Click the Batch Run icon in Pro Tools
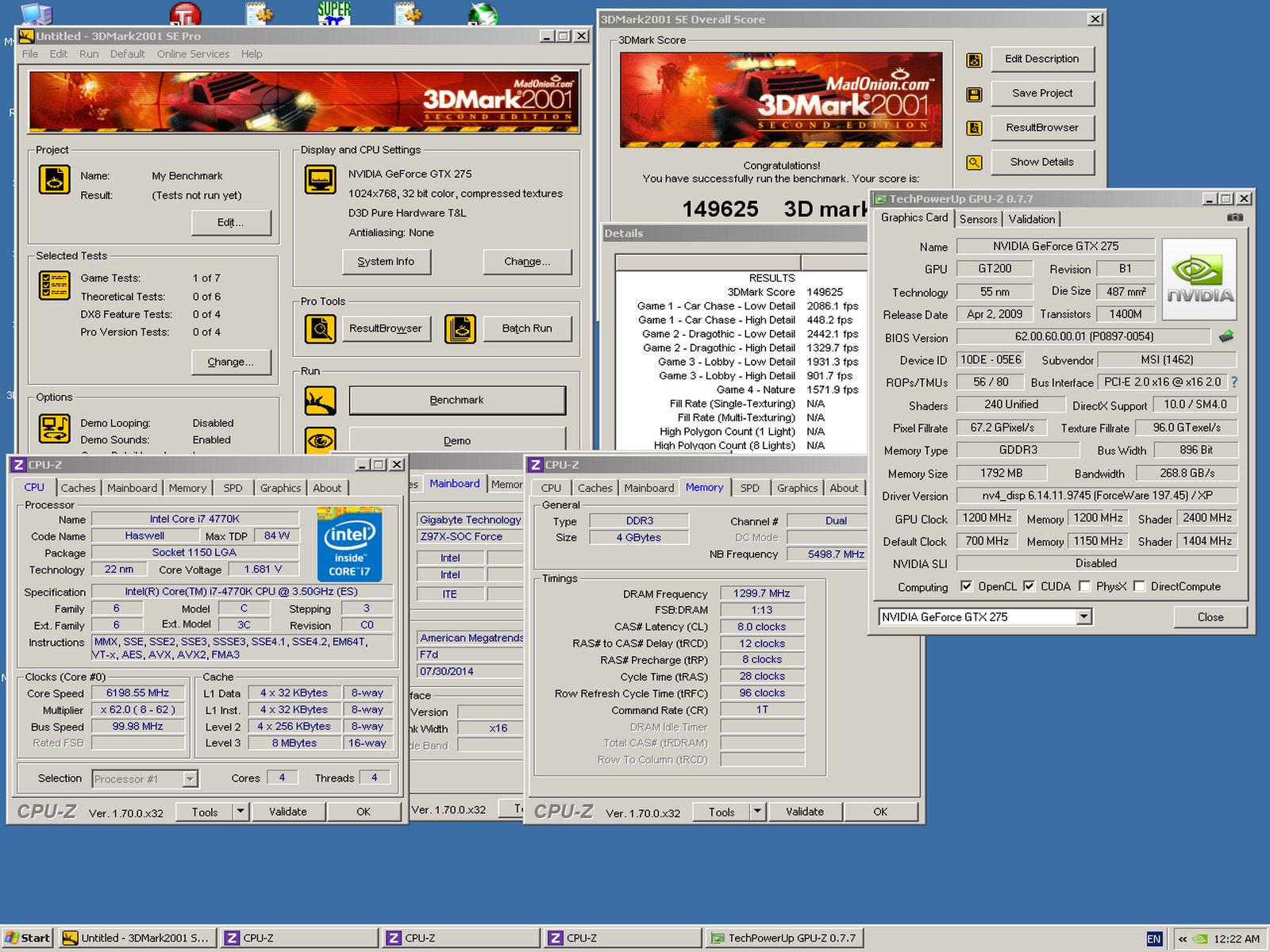 [x=460, y=328]
